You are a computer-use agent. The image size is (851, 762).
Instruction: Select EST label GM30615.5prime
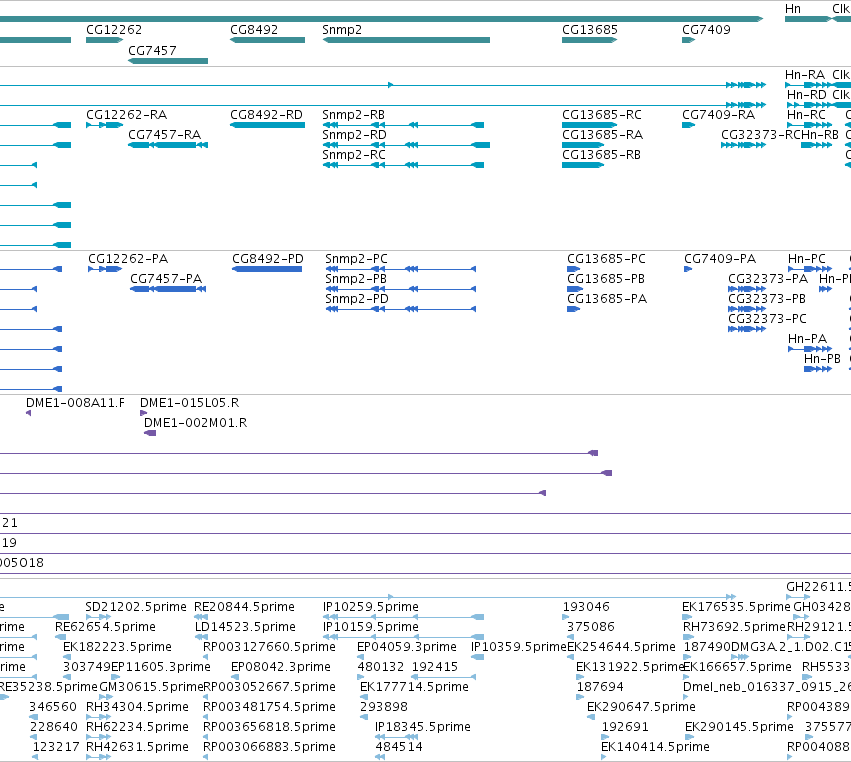point(151,687)
